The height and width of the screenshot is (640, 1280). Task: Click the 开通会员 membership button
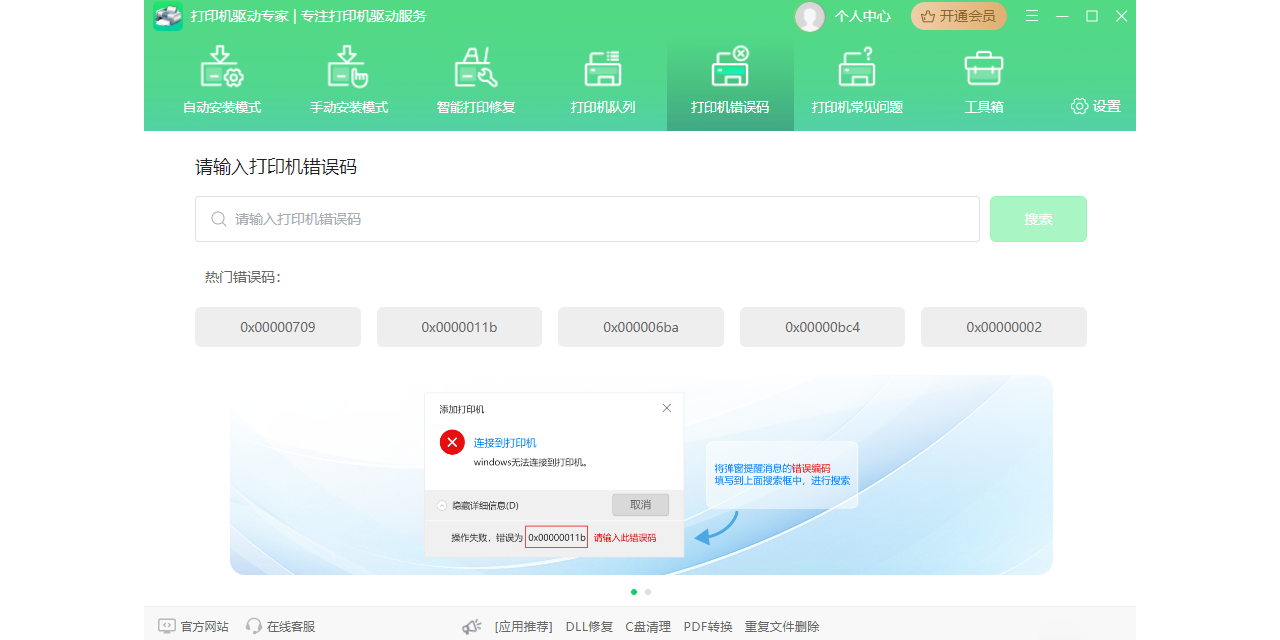[958, 16]
